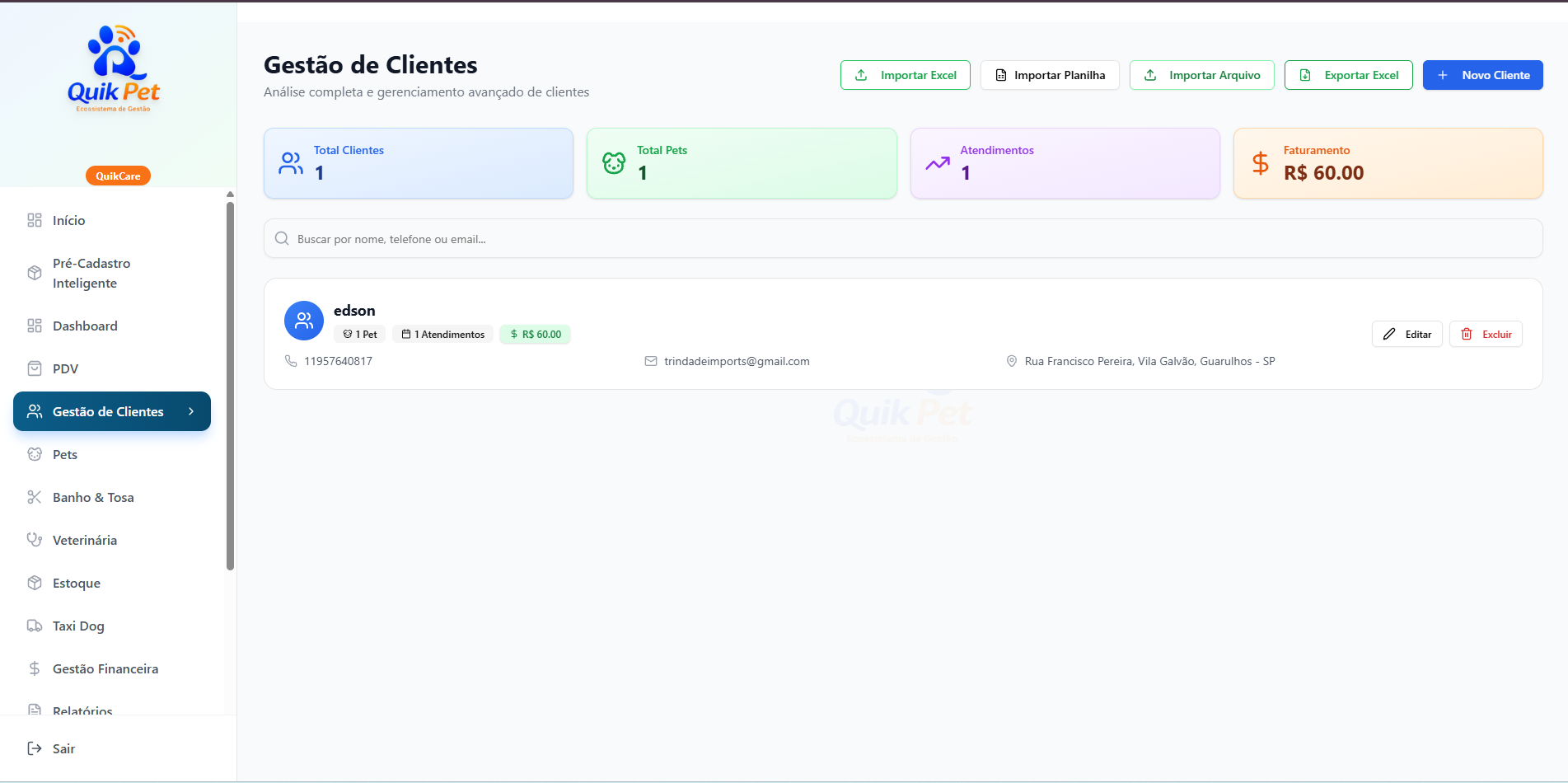Open the PDV menu item
The height and width of the screenshot is (783, 1568).
(x=112, y=368)
